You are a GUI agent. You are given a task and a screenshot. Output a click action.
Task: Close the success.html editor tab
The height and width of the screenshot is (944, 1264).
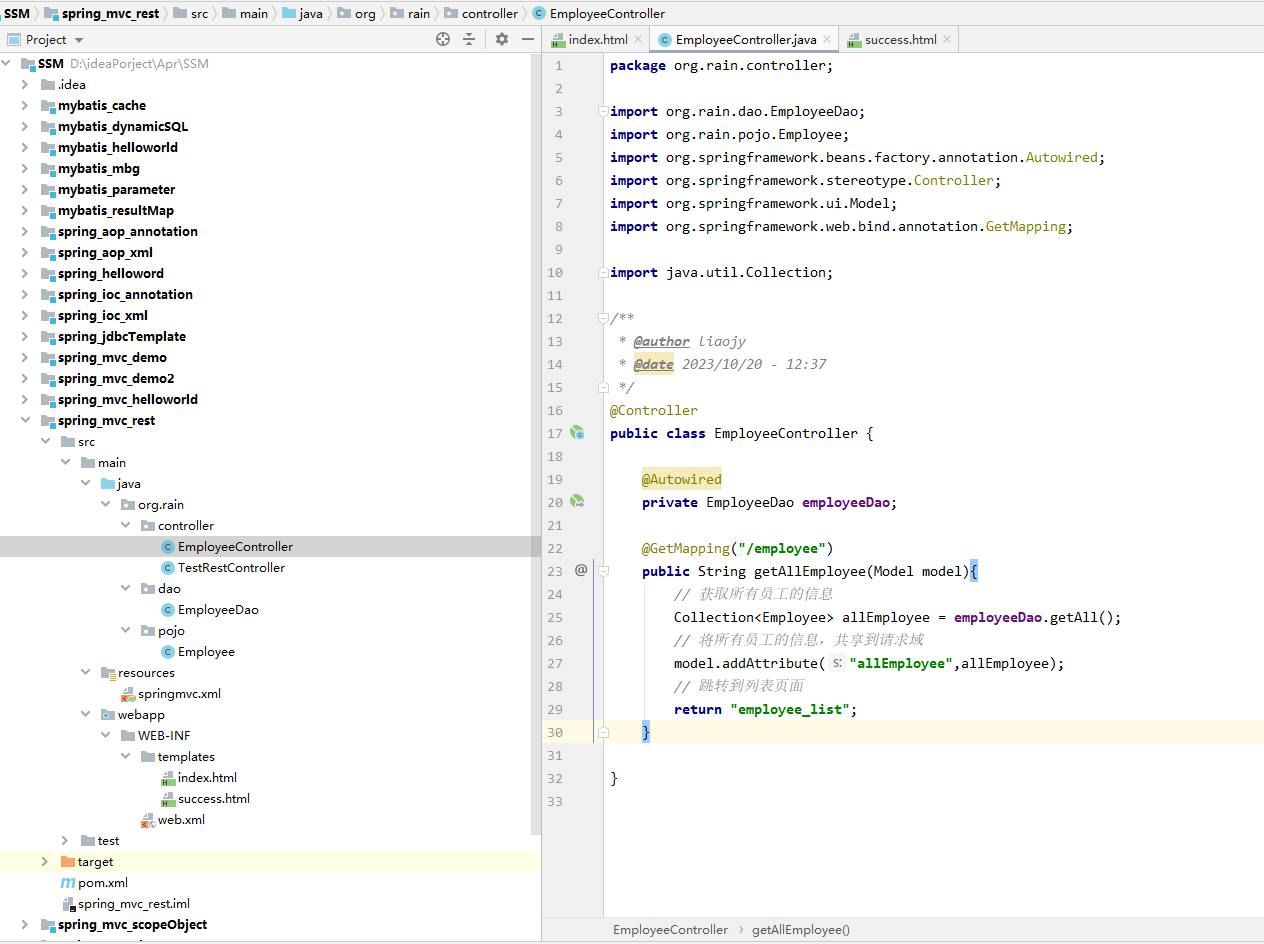click(946, 40)
